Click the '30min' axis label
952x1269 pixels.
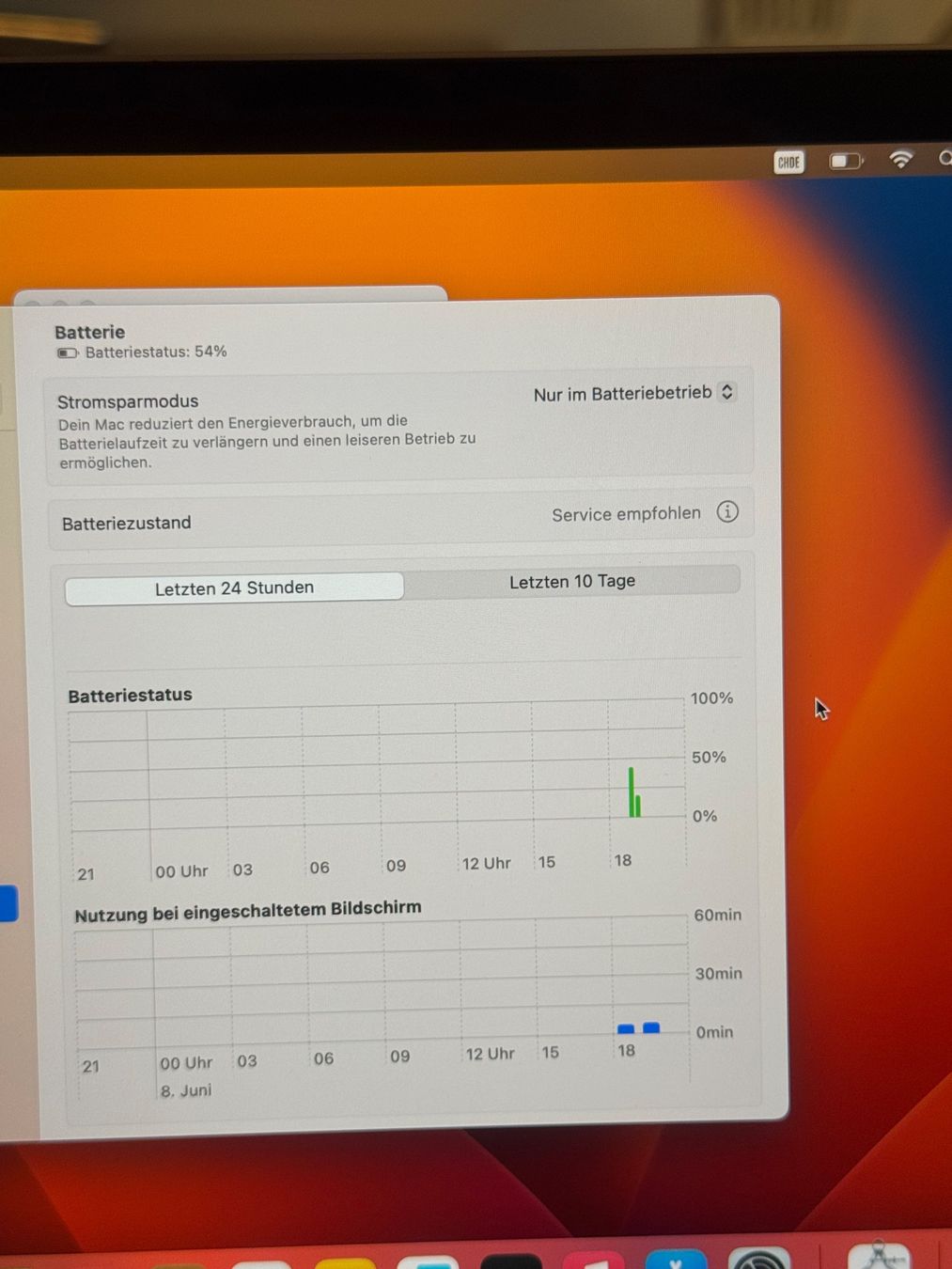tap(718, 973)
